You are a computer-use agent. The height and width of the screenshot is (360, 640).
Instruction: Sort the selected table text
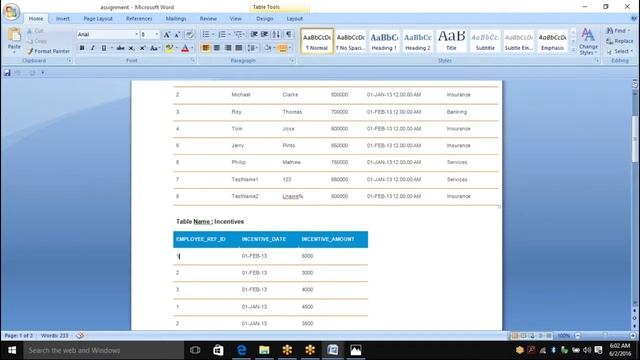click(x=276, y=35)
